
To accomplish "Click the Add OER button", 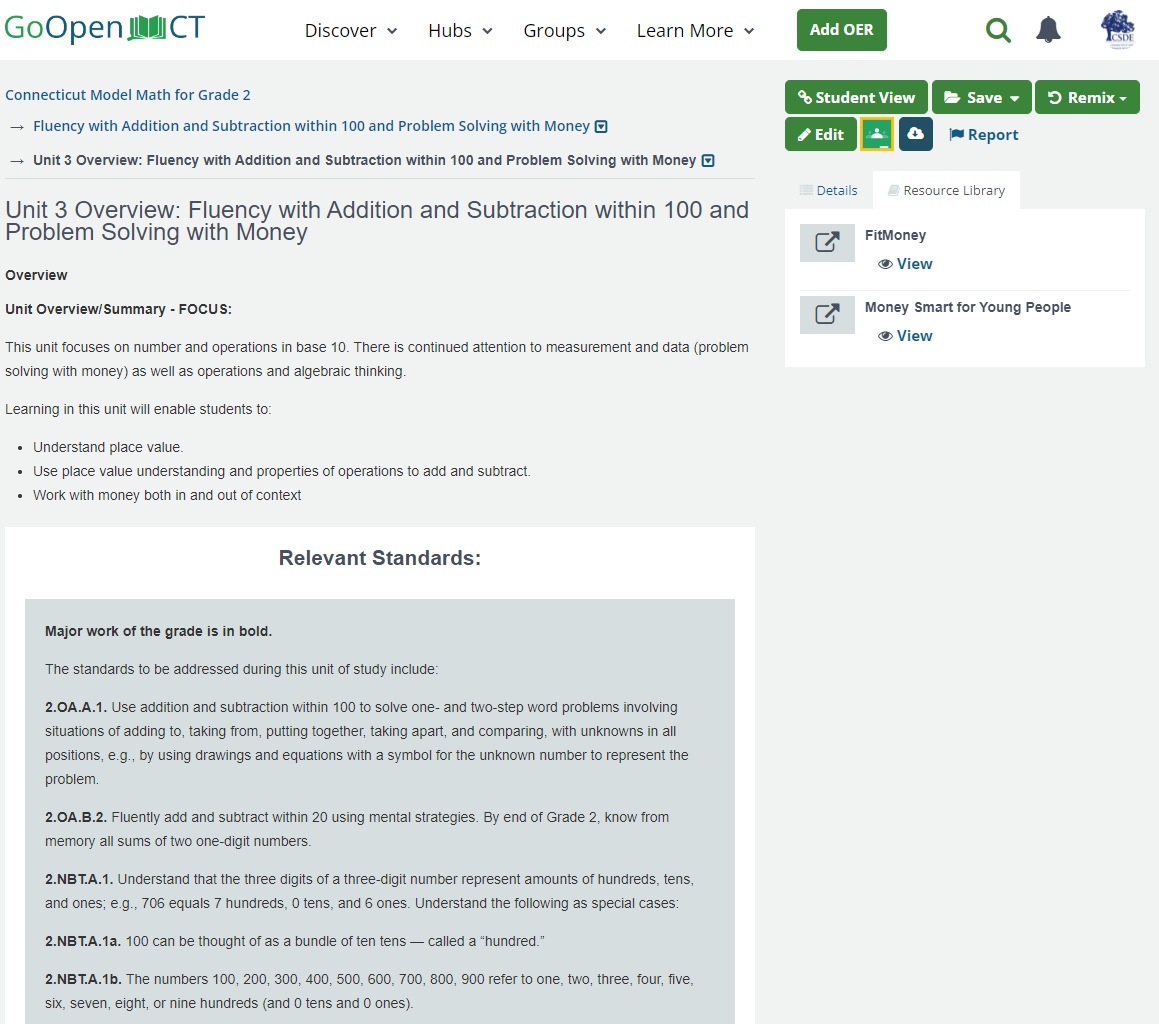I will tap(841, 30).
